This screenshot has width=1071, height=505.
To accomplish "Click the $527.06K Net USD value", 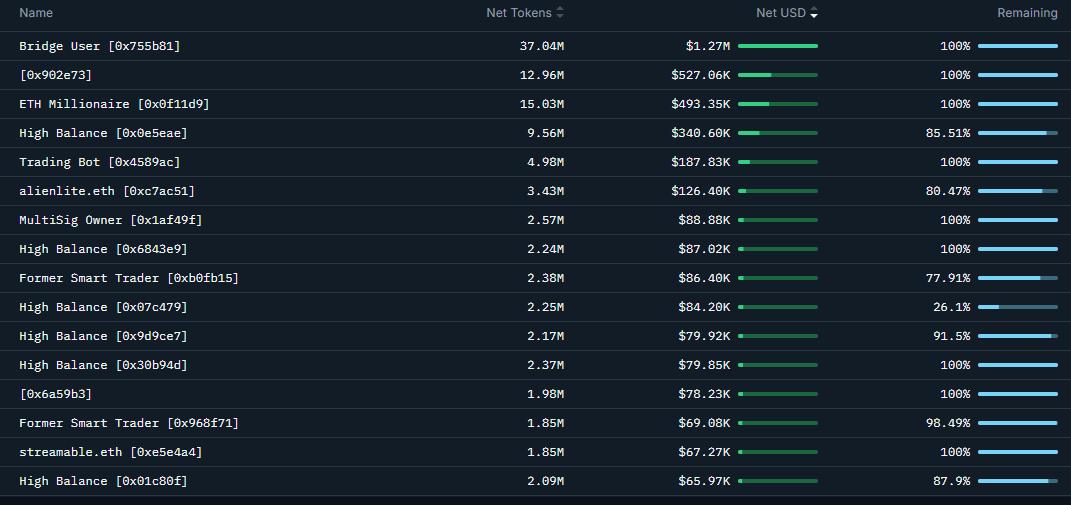I will tap(700, 75).
